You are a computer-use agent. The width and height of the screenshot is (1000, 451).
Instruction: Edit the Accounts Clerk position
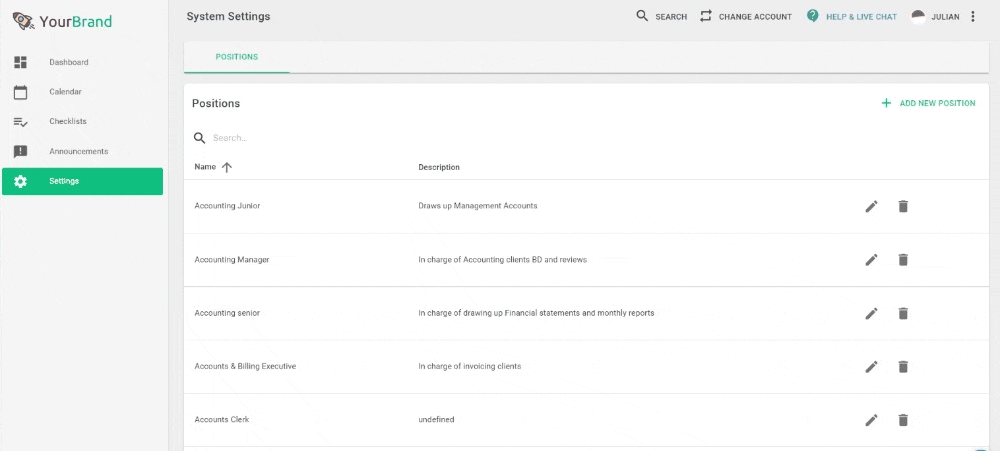point(871,420)
